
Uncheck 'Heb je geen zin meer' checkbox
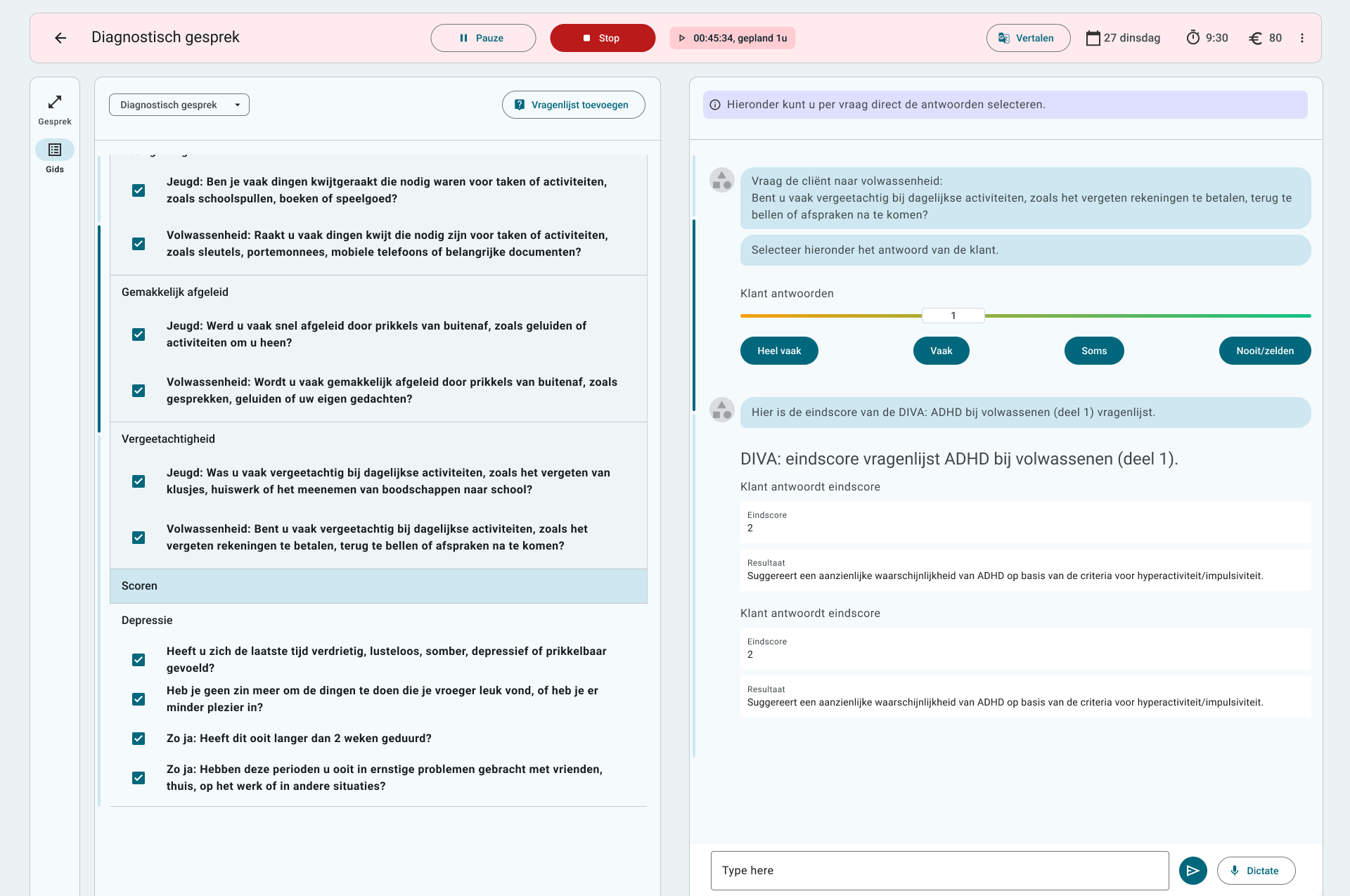[x=139, y=699]
